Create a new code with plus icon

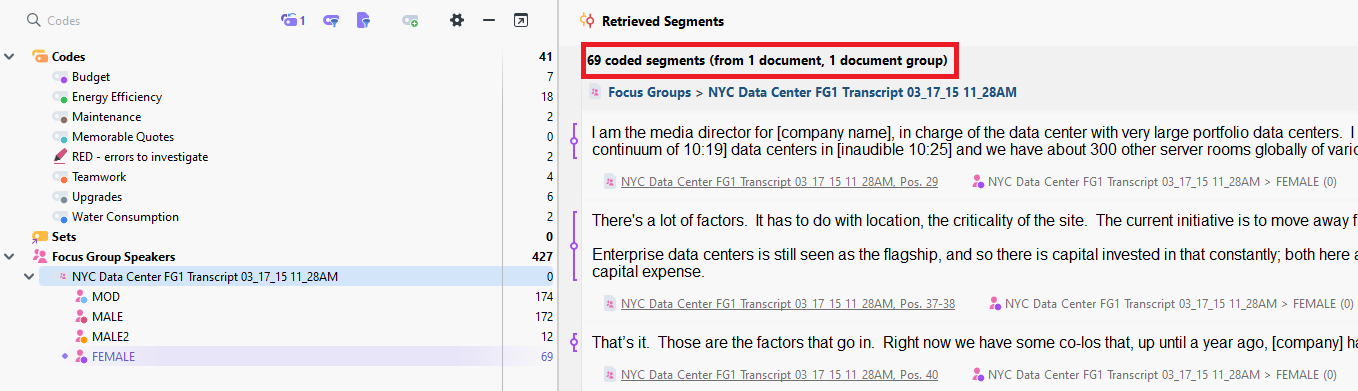pyautogui.click(x=410, y=20)
